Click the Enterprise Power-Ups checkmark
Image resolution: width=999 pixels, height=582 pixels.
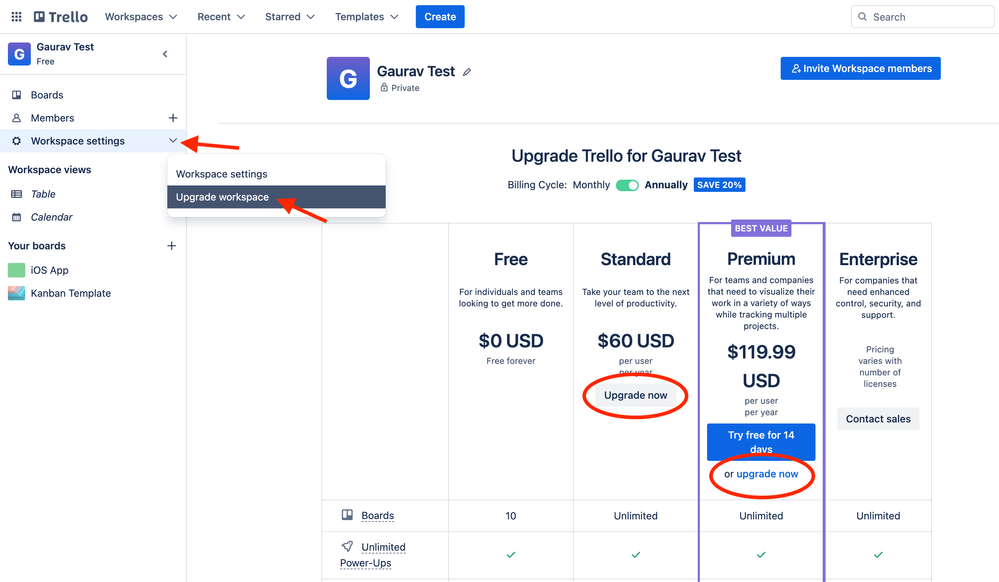pos(878,555)
